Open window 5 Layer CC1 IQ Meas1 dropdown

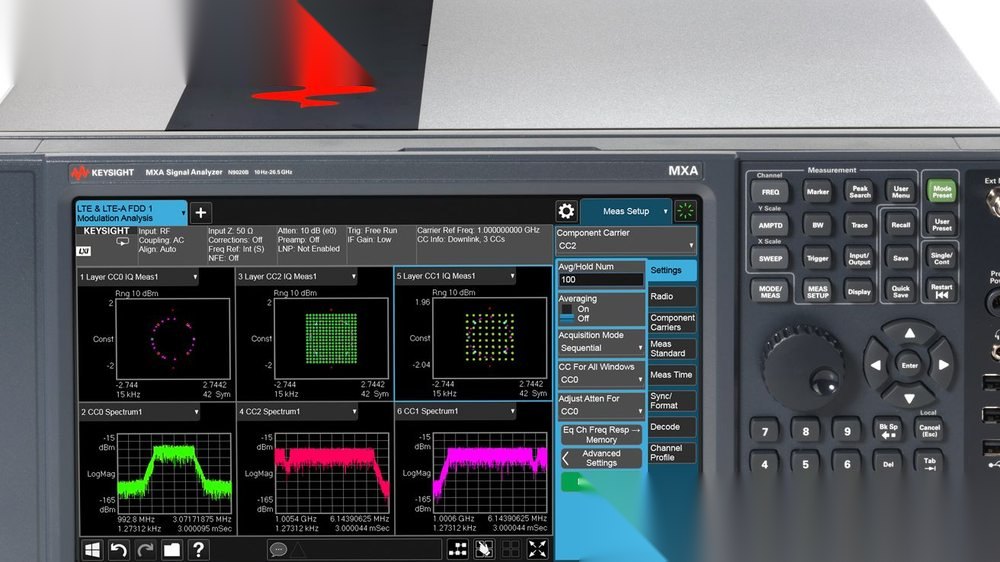455,276
